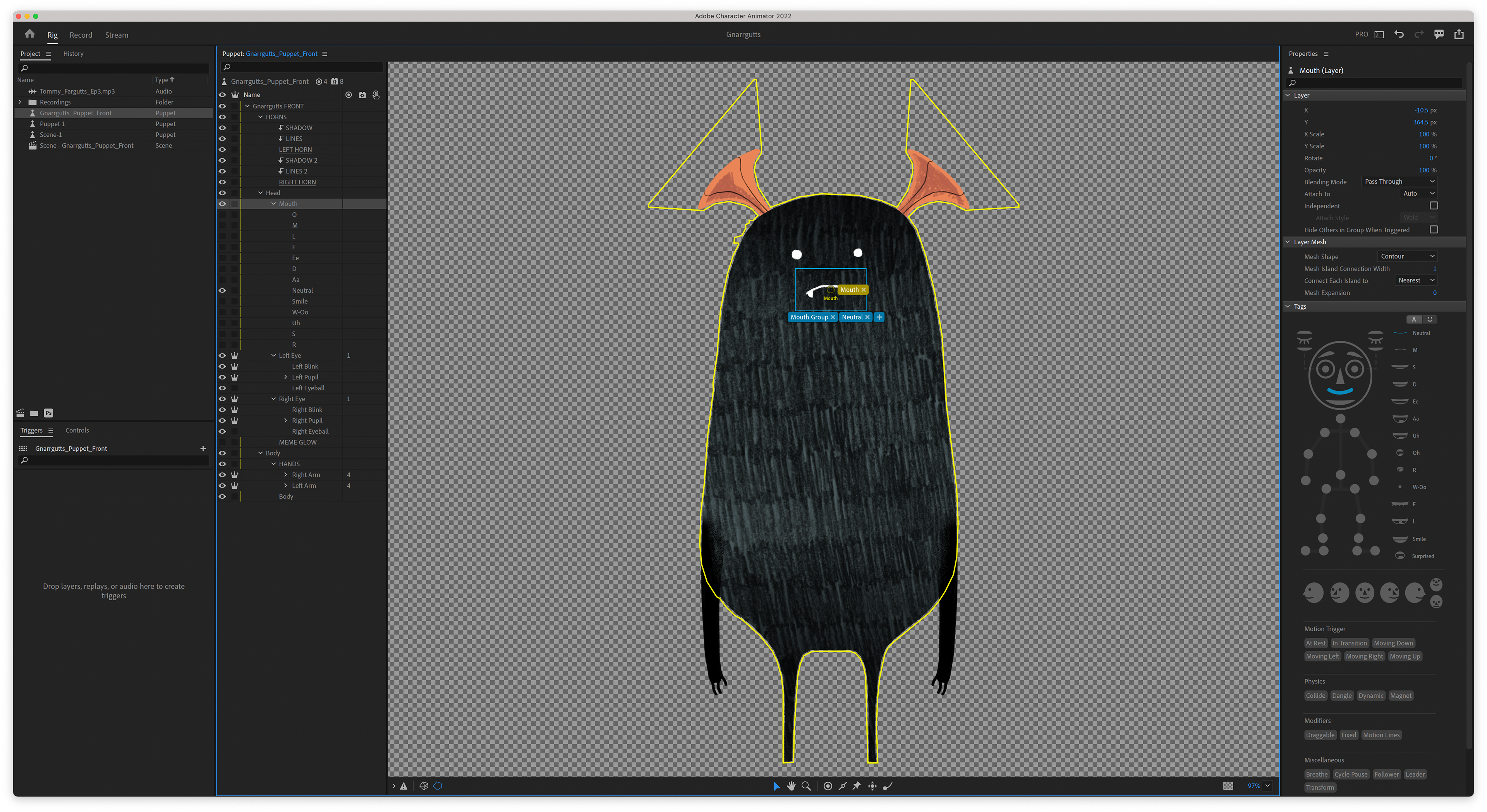The image size is (1487, 812).
Task: Click the Surprised mouth tag icon
Action: [1400, 556]
